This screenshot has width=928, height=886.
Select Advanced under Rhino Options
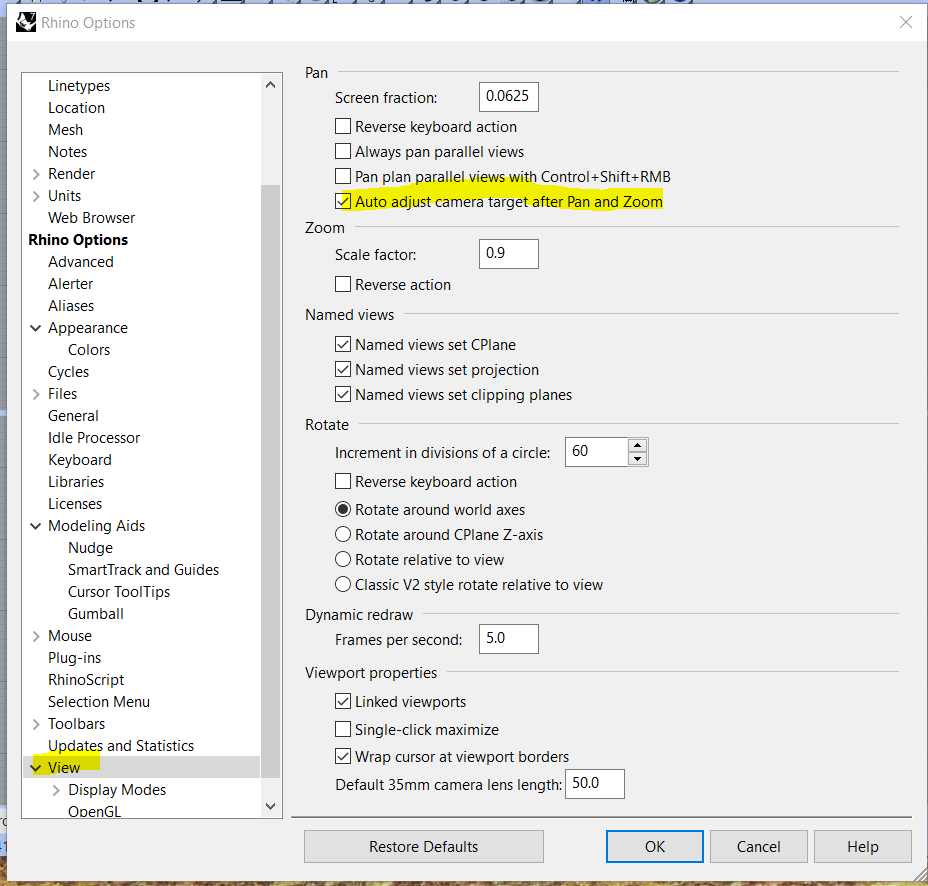(80, 262)
